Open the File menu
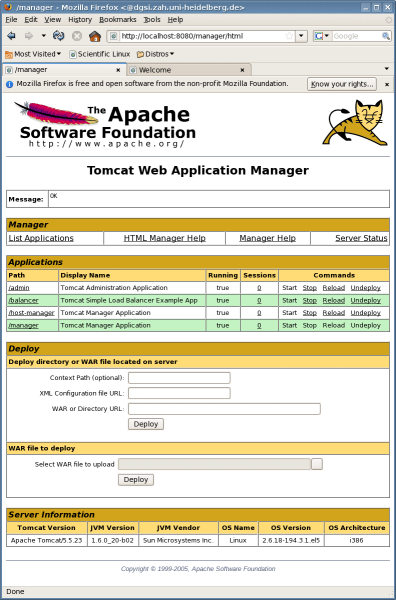 [x=11, y=20]
